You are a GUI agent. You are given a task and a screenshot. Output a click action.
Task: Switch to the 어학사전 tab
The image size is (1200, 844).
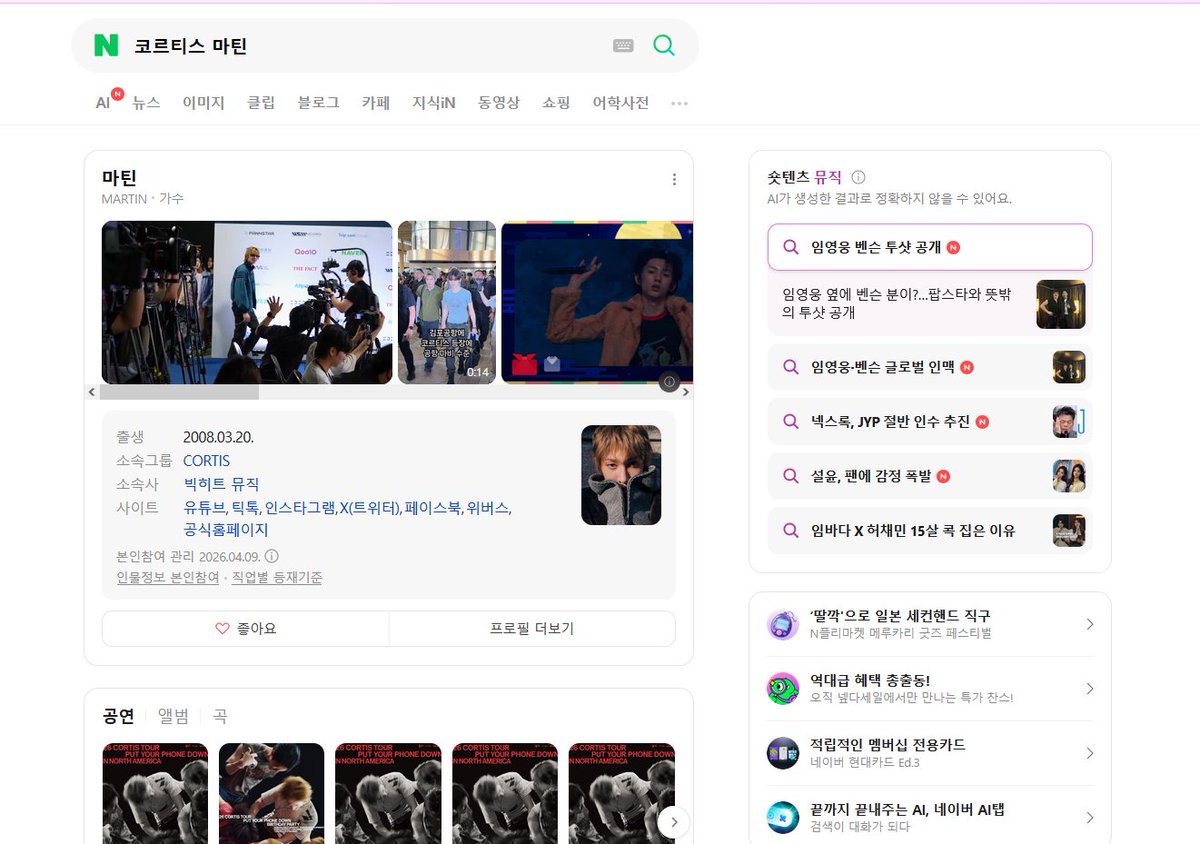click(x=621, y=103)
